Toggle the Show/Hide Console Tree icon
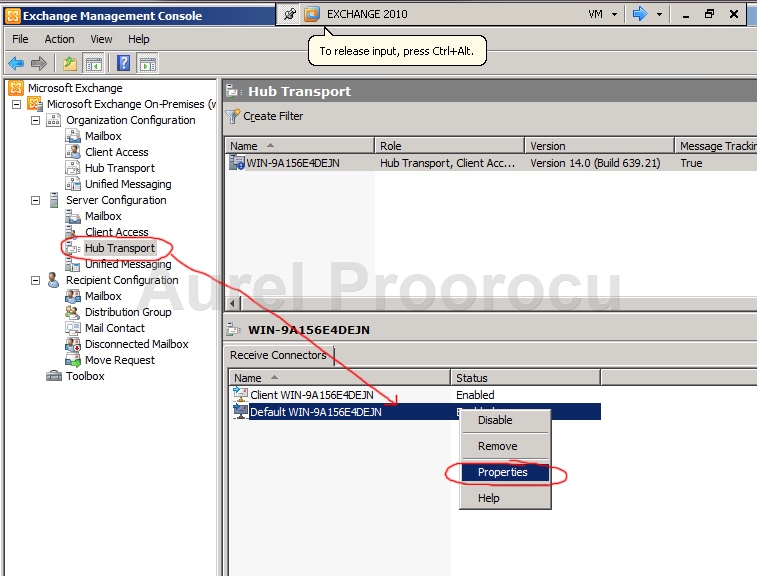 click(x=94, y=63)
